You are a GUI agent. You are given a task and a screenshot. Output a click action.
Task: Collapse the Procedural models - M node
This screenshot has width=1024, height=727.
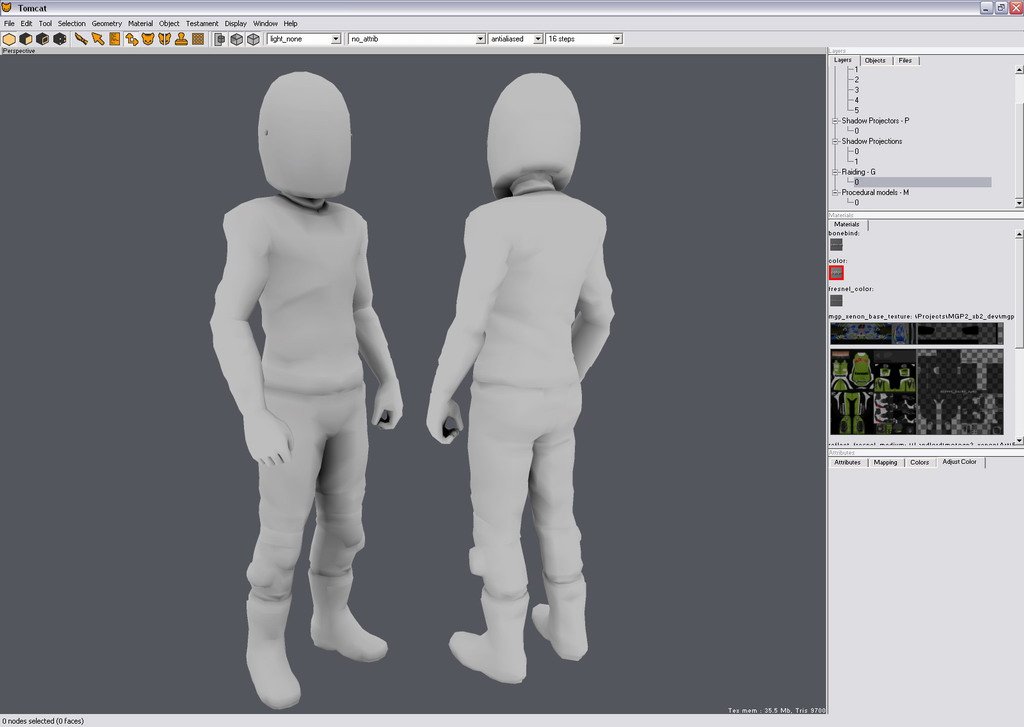point(835,193)
